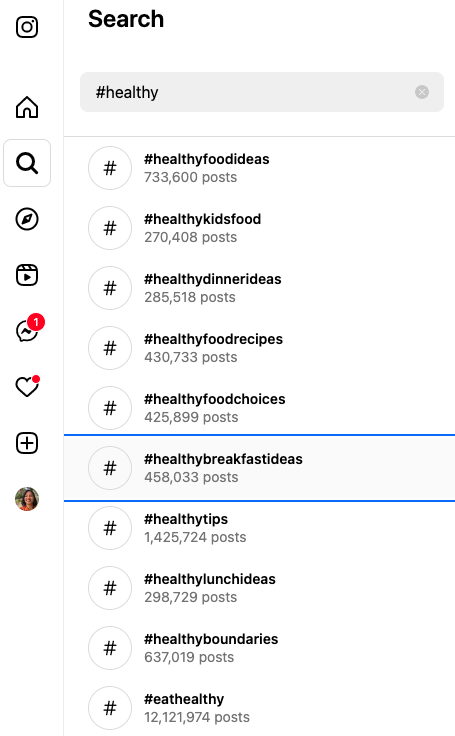
Task: Open the #healthykidsfood hashtag result
Action: pos(259,228)
